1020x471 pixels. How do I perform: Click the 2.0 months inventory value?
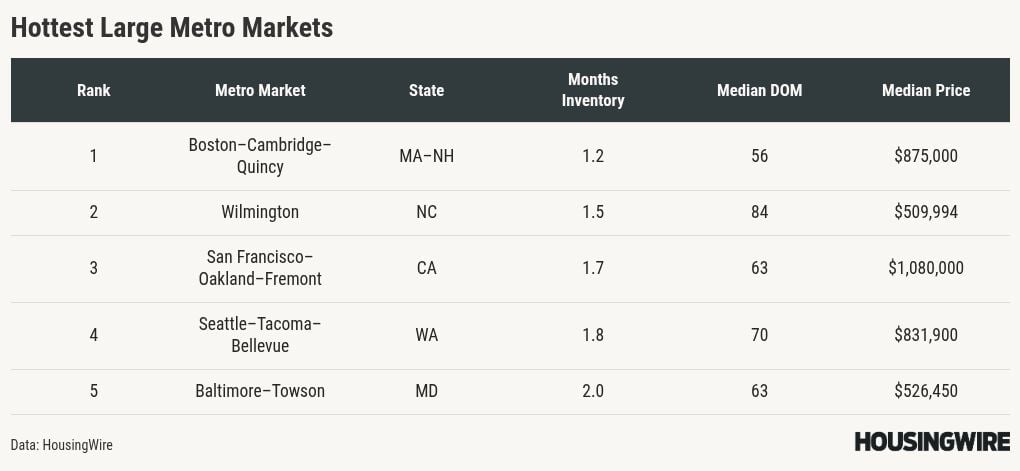pyautogui.click(x=593, y=391)
